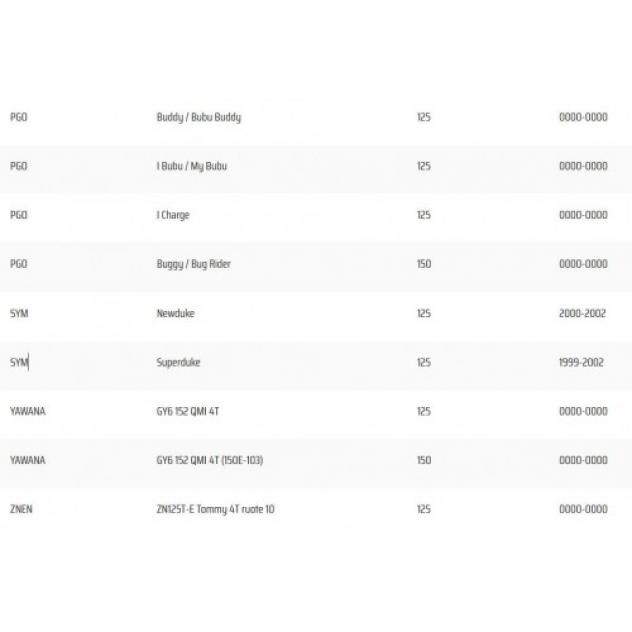The image size is (632, 632).
Task: Select the 2000-2002 year range
Action: [x=582, y=313]
